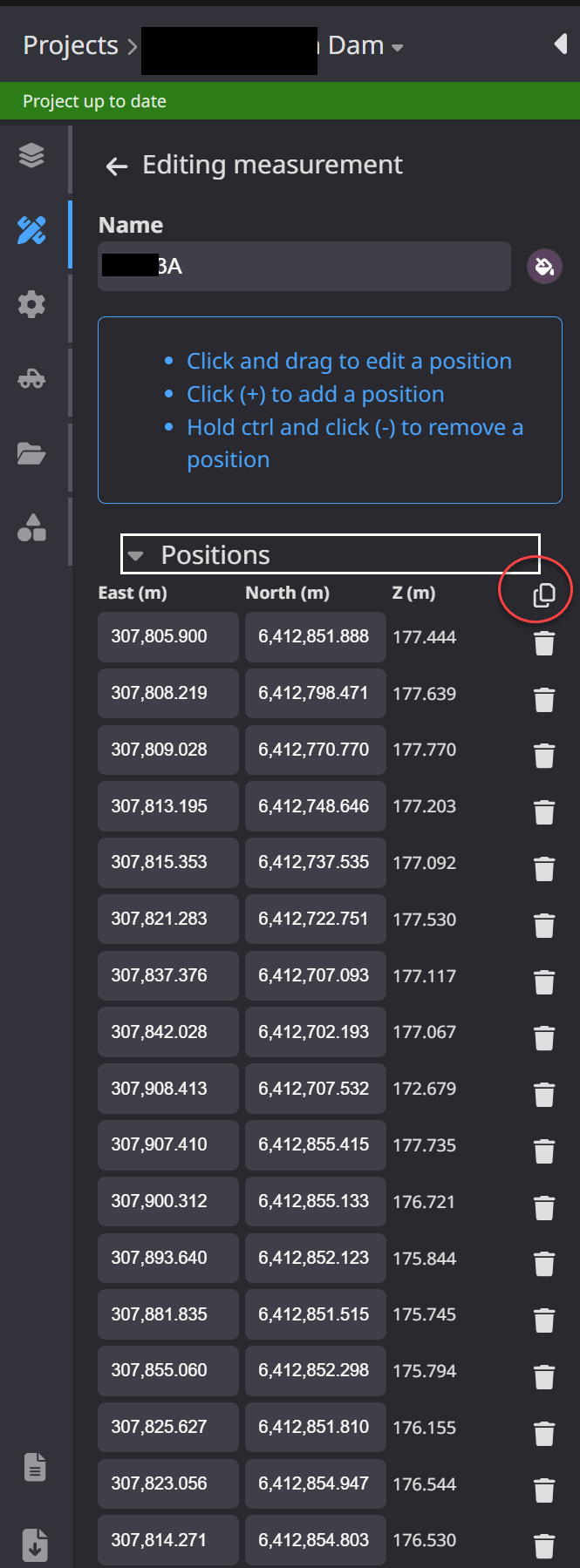Edit East value 307,808.219
The width and height of the screenshot is (580, 1568).
(168, 693)
